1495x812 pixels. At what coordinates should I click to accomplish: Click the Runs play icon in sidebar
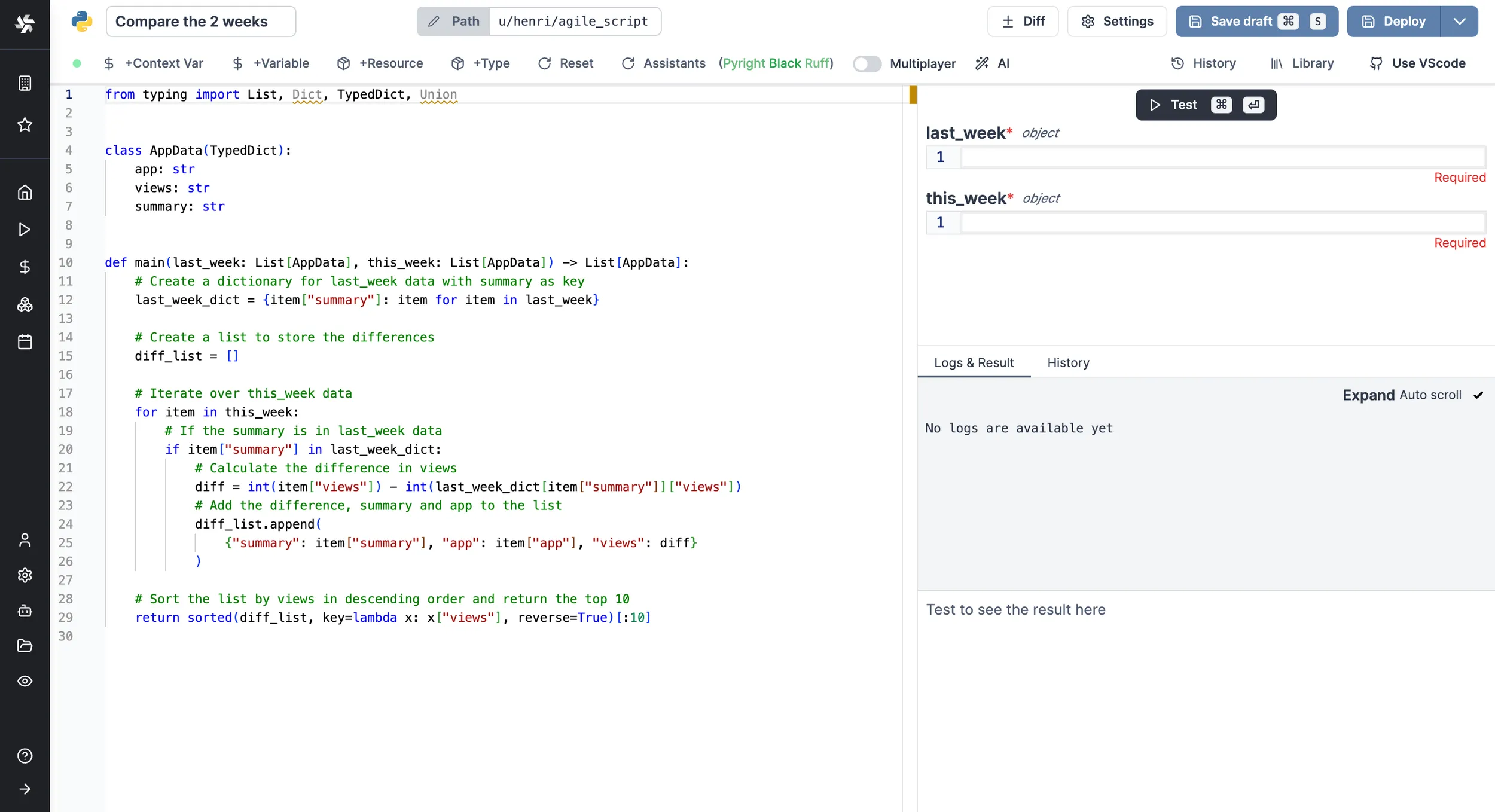click(x=25, y=230)
